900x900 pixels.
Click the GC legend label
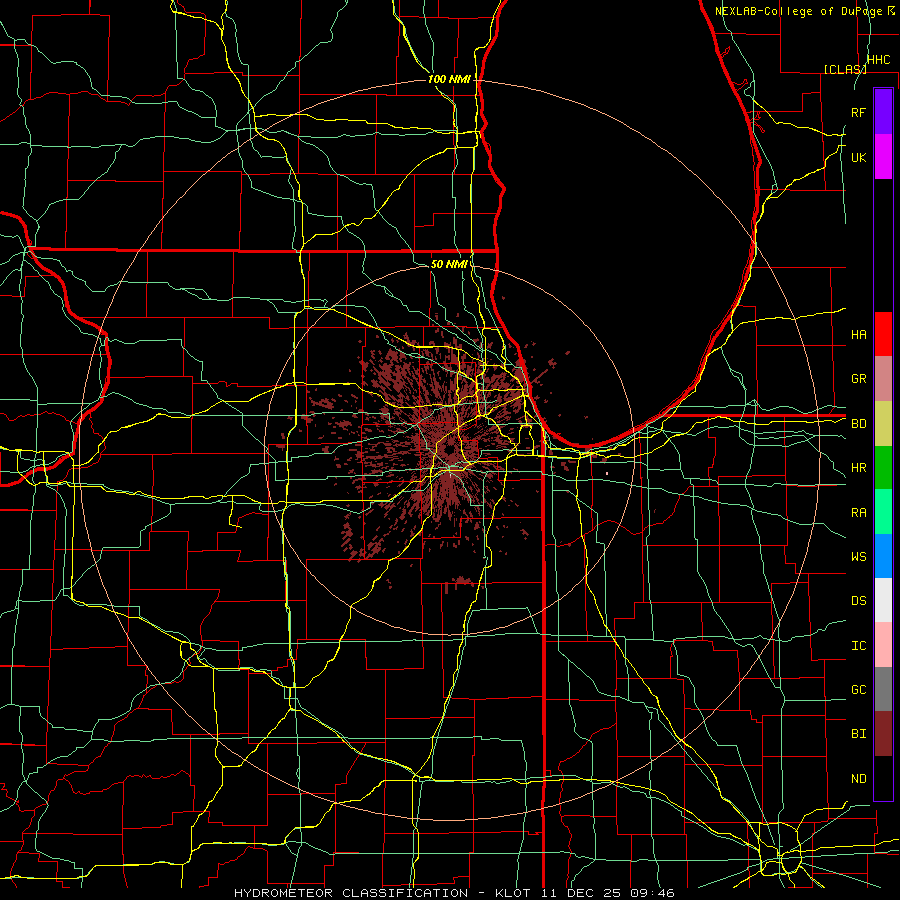click(x=858, y=690)
